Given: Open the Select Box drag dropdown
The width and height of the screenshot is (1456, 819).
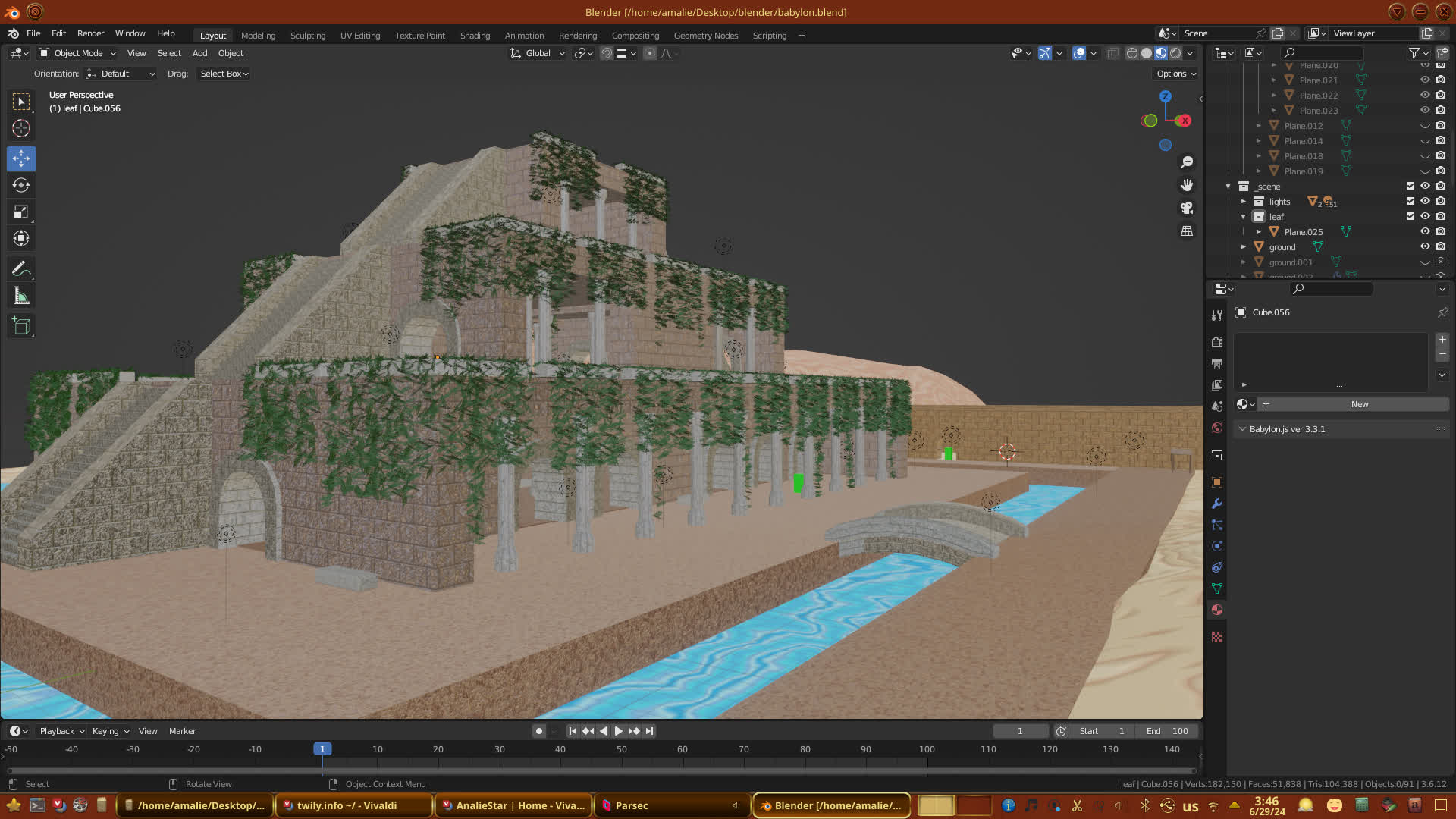Looking at the screenshot, I should coord(224,74).
